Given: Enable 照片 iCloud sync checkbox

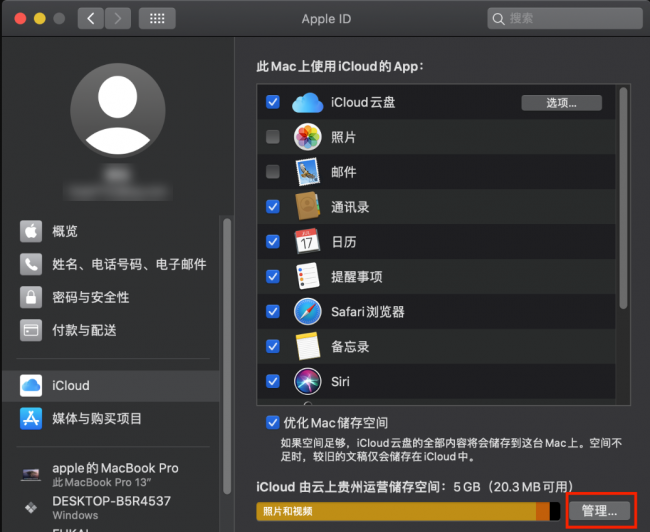Looking at the screenshot, I should pos(273,137).
